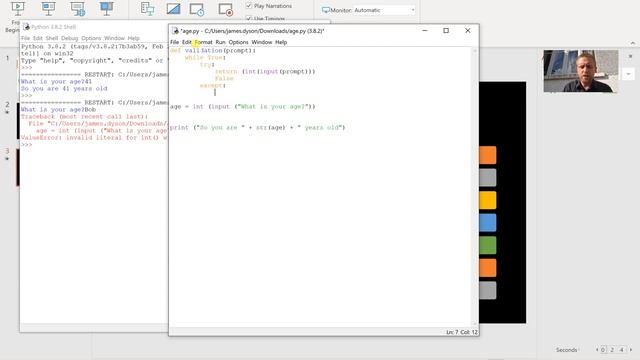Collapse the PowerPoint ribbon
The height and width of the screenshot is (360, 640).
point(633,42)
